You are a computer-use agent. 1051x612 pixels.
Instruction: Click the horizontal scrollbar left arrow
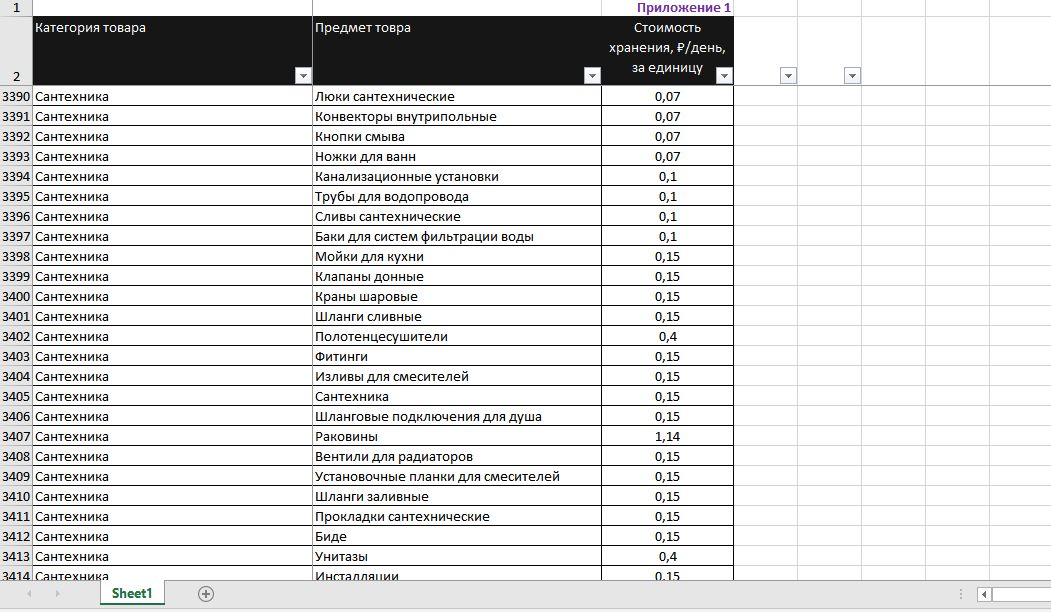(x=985, y=595)
